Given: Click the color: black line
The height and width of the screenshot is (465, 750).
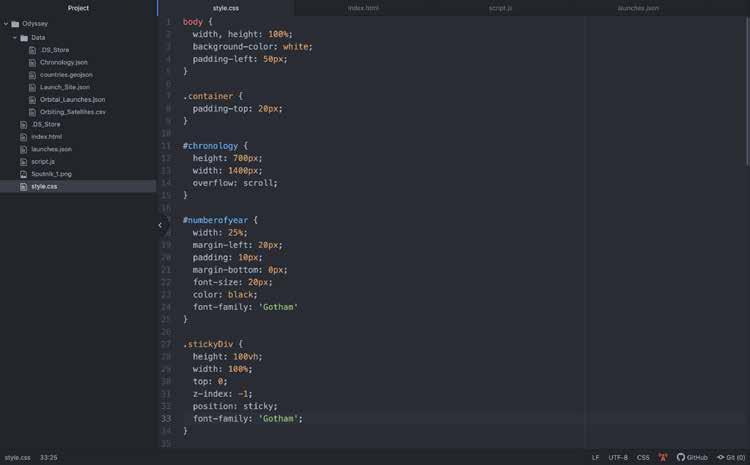Looking at the screenshot, I should (x=225, y=295).
